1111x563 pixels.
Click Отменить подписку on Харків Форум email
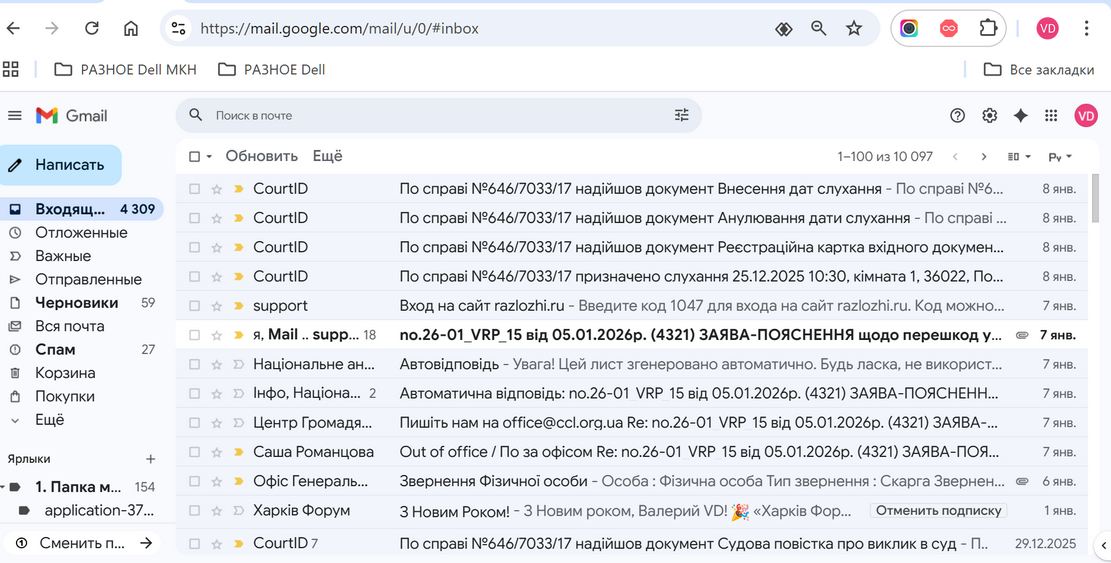[939, 511]
